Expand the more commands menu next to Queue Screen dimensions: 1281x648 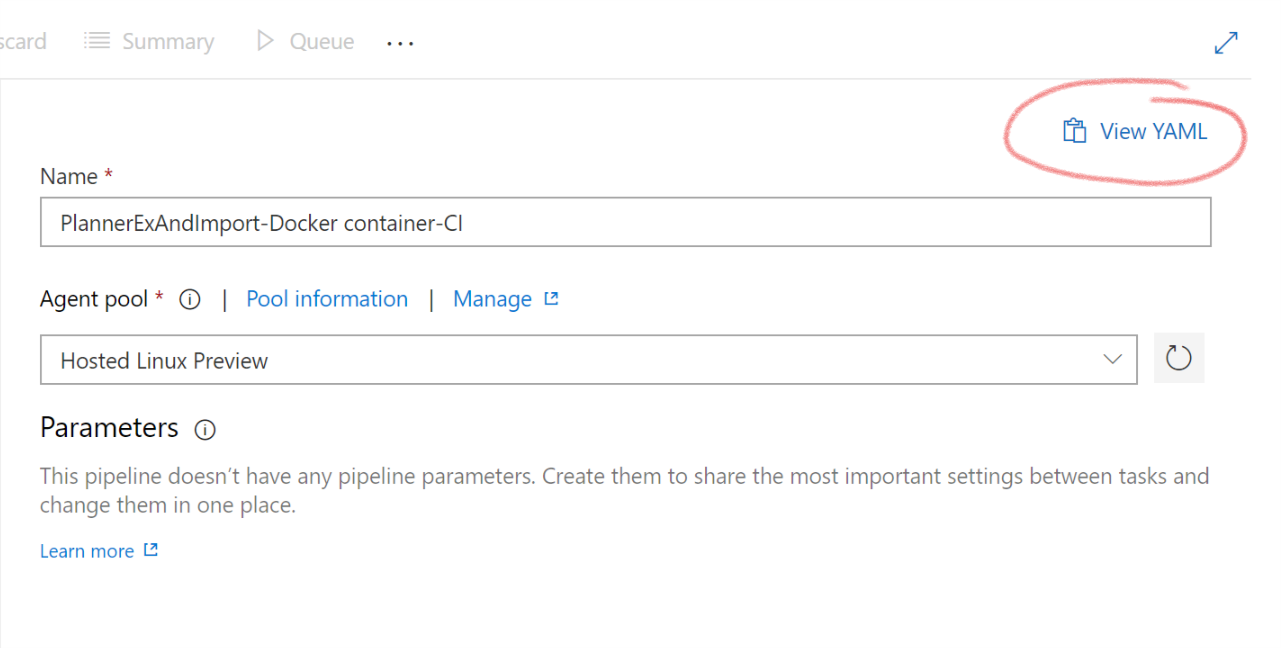click(400, 42)
